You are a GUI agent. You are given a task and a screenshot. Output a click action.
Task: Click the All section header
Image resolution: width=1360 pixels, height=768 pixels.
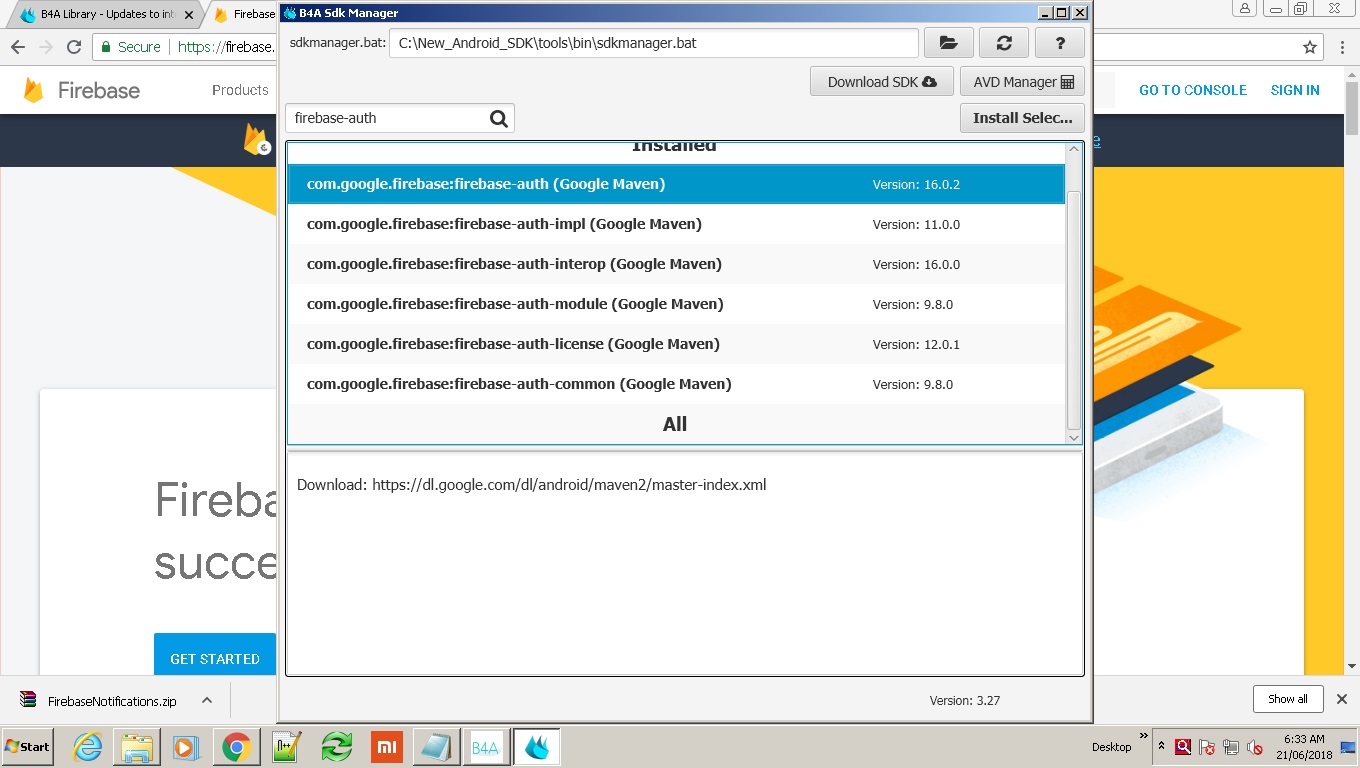click(x=675, y=424)
